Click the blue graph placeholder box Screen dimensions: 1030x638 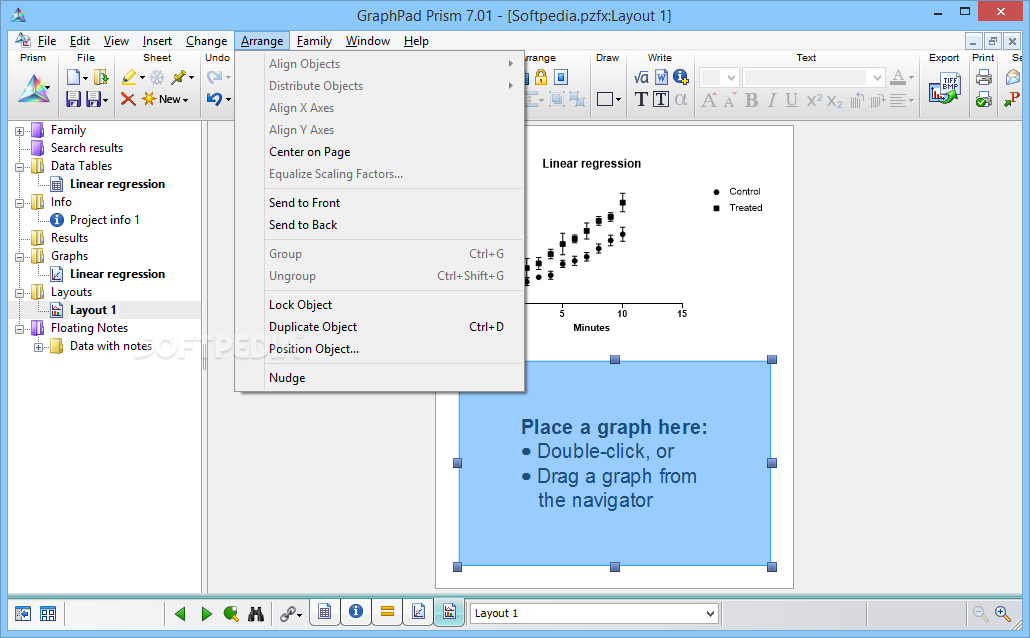[x=615, y=463]
